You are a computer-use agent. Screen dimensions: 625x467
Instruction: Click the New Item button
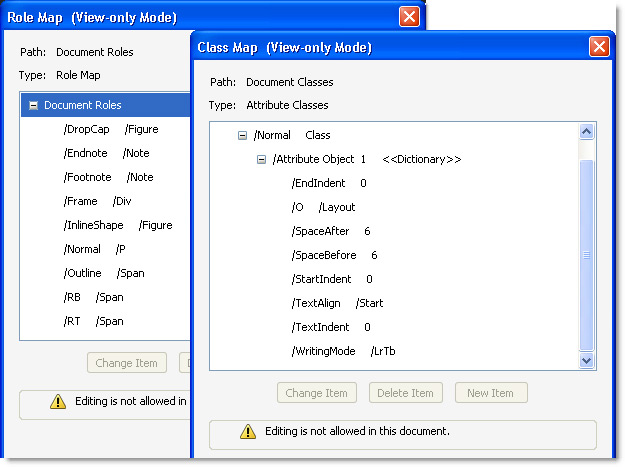click(x=490, y=393)
